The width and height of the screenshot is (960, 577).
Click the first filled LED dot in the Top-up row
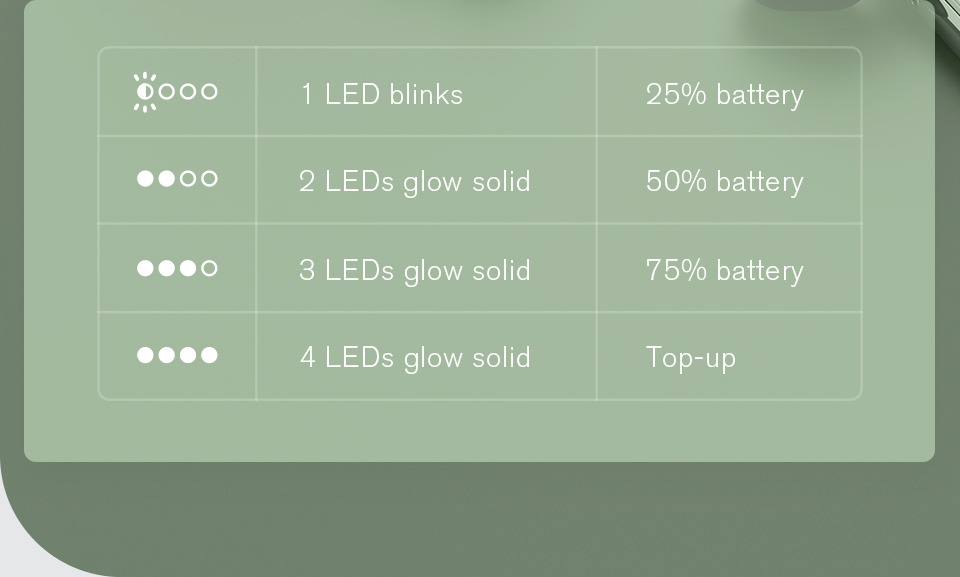(145, 355)
